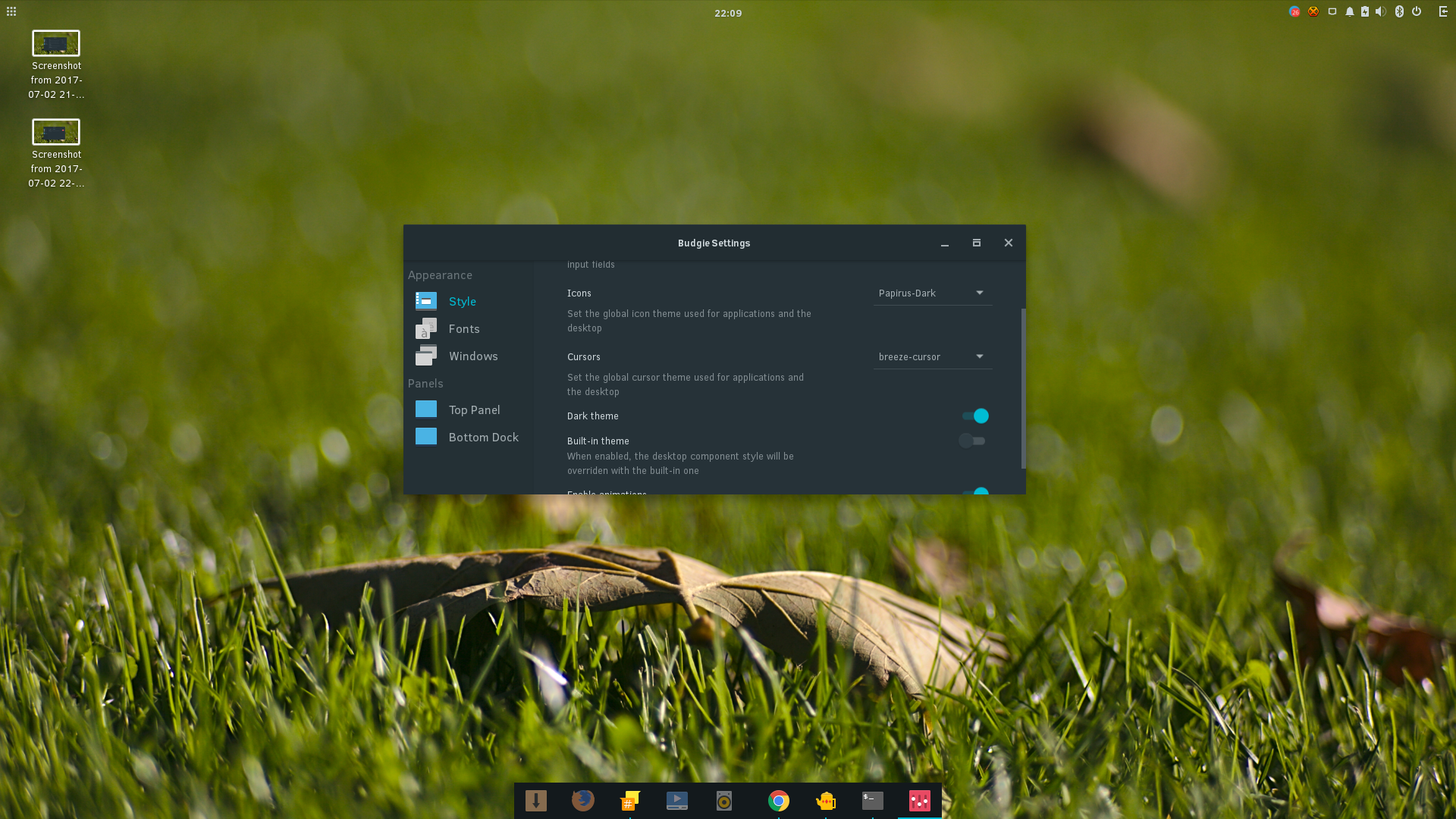This screenshot has width=1456, height=819.
Task: Open the terminal from the dock
Action: (873, 801)
